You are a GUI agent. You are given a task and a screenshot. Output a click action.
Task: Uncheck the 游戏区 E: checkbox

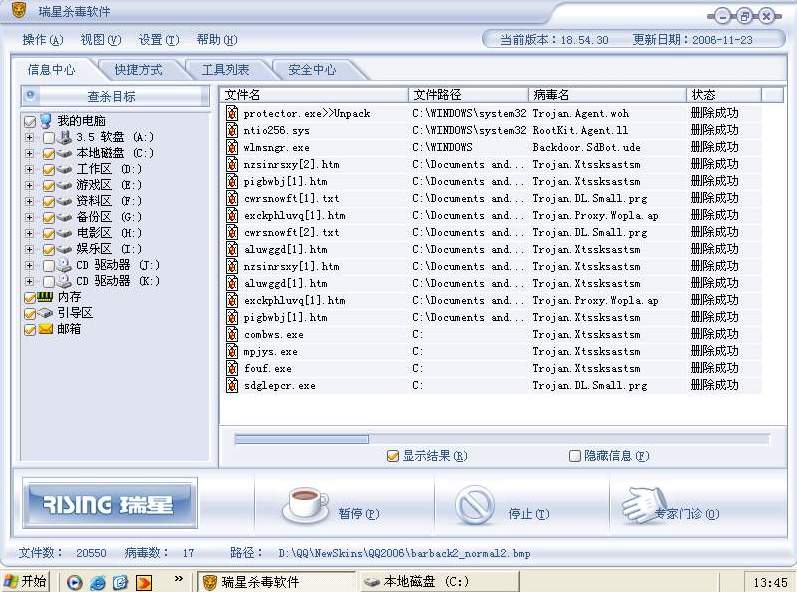[49, 185]
